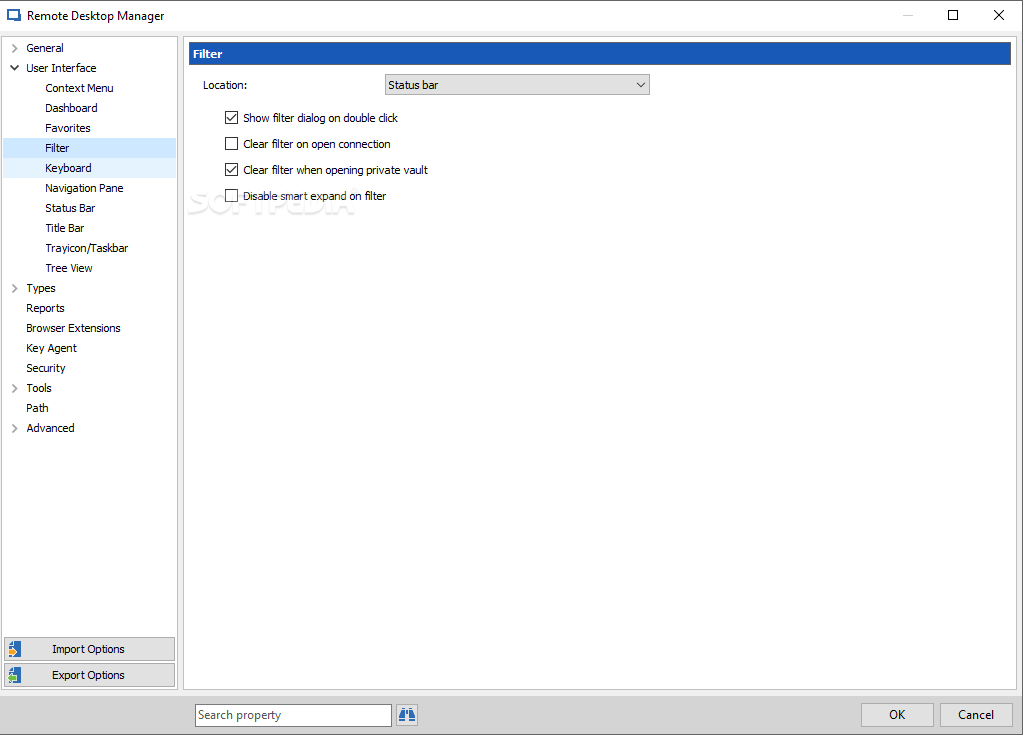Select Title Bar in the tree

tap(65, 228)
